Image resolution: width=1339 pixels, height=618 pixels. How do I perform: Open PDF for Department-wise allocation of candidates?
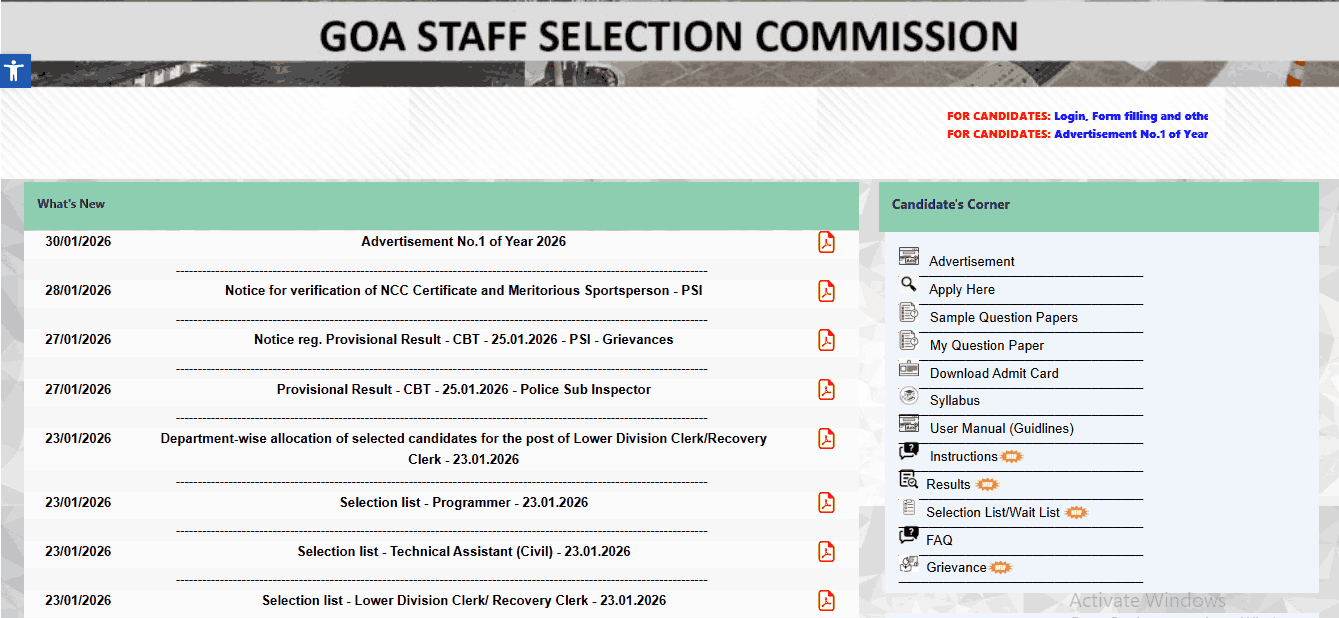(826, 439)
